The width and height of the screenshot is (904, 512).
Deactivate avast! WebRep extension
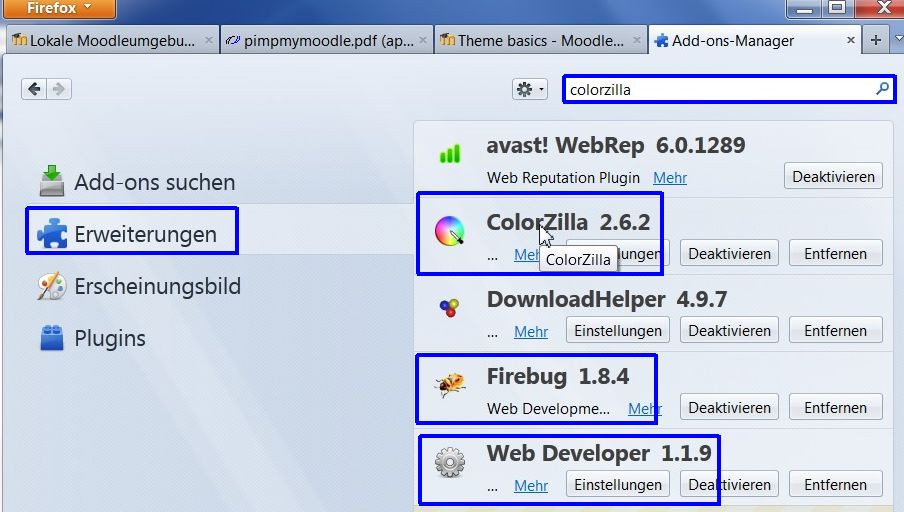833,176
